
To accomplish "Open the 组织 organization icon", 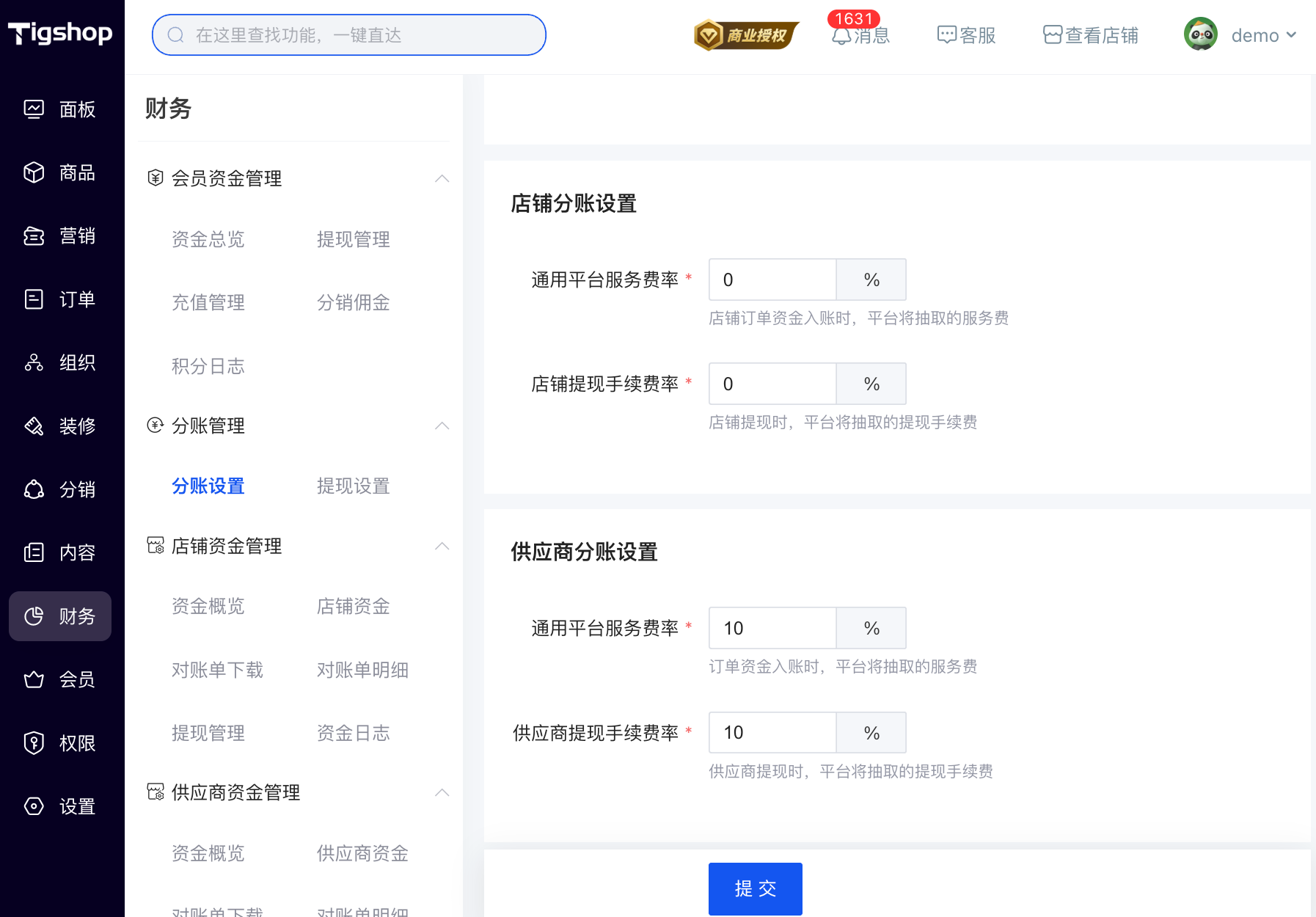I will 34,362.
